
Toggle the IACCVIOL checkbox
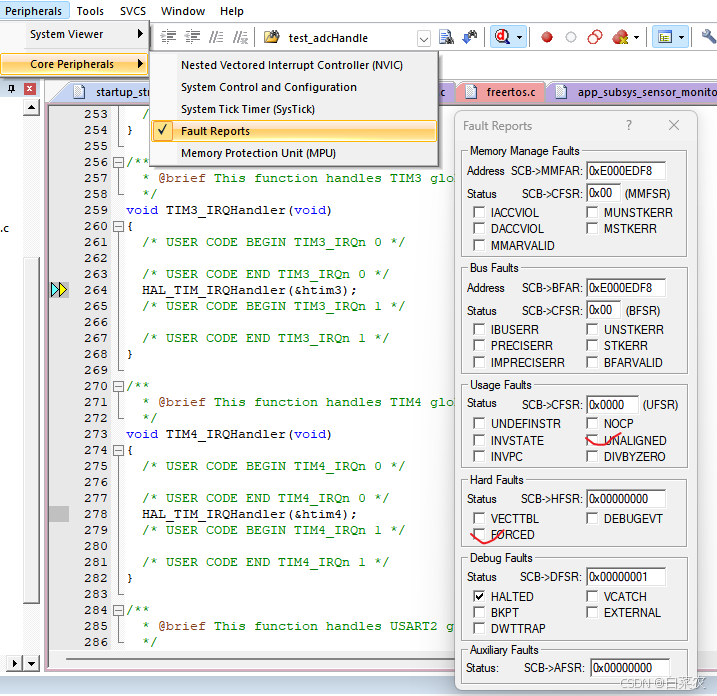pyautogui.click(x=479, y=212)
